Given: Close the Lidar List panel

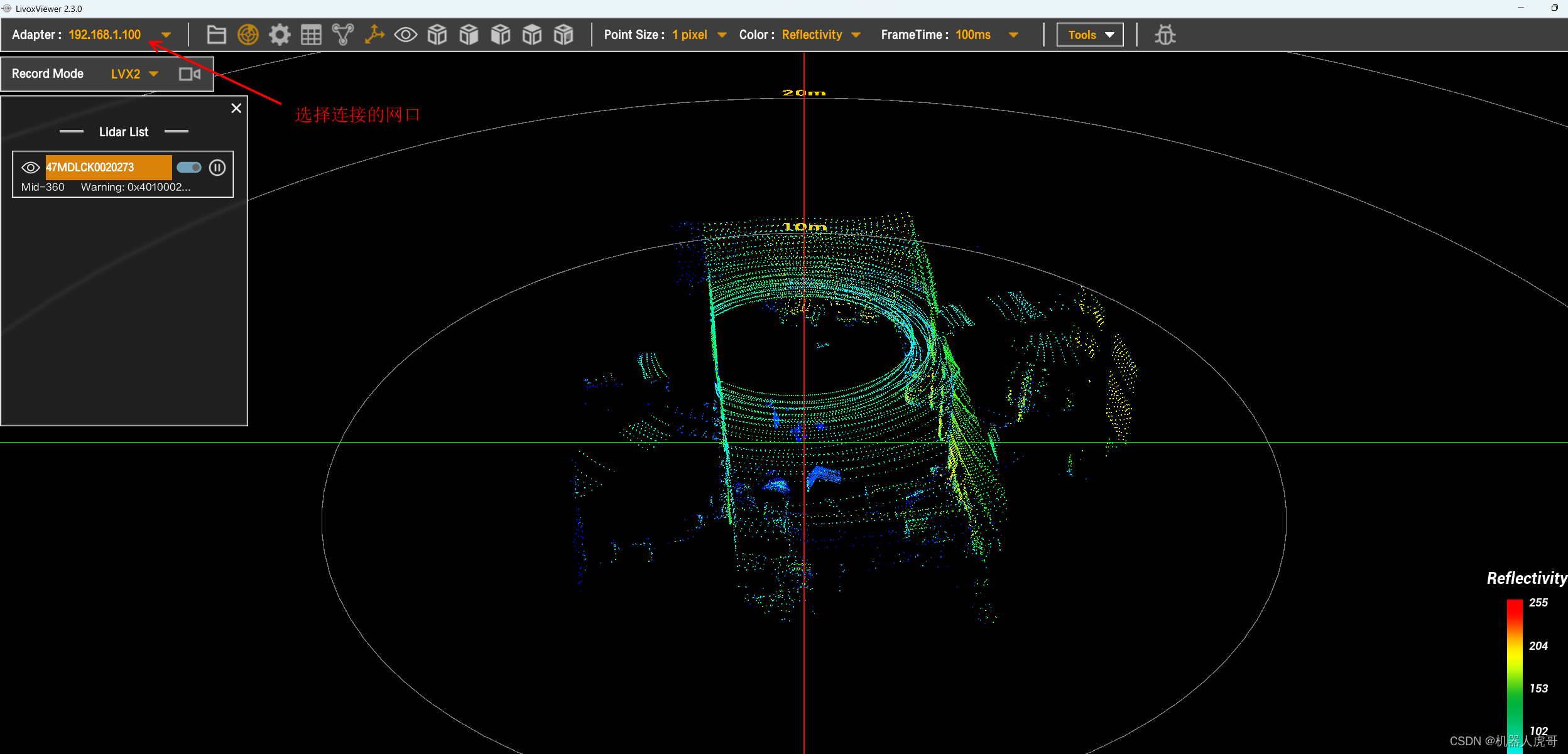Looking at the screenshot, I should 236,109.
